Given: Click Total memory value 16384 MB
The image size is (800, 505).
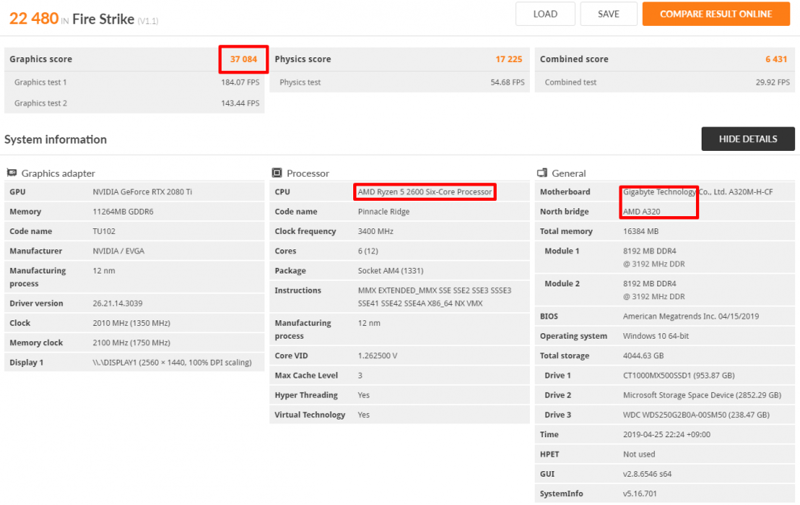Looking at the screenshot, I should pyautogui.click(x=640, y=231).
